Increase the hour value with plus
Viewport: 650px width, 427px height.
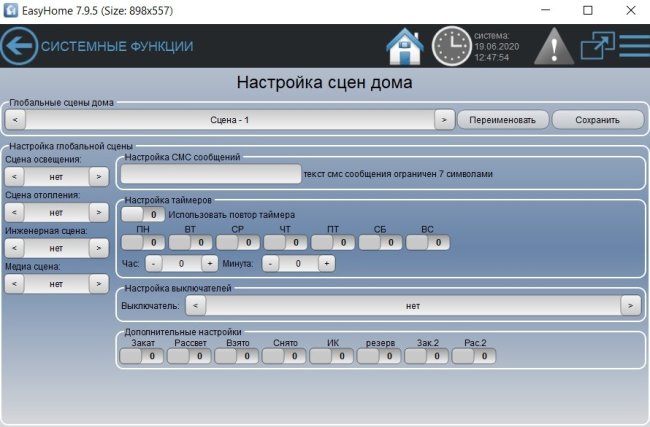tap(209, 263)
